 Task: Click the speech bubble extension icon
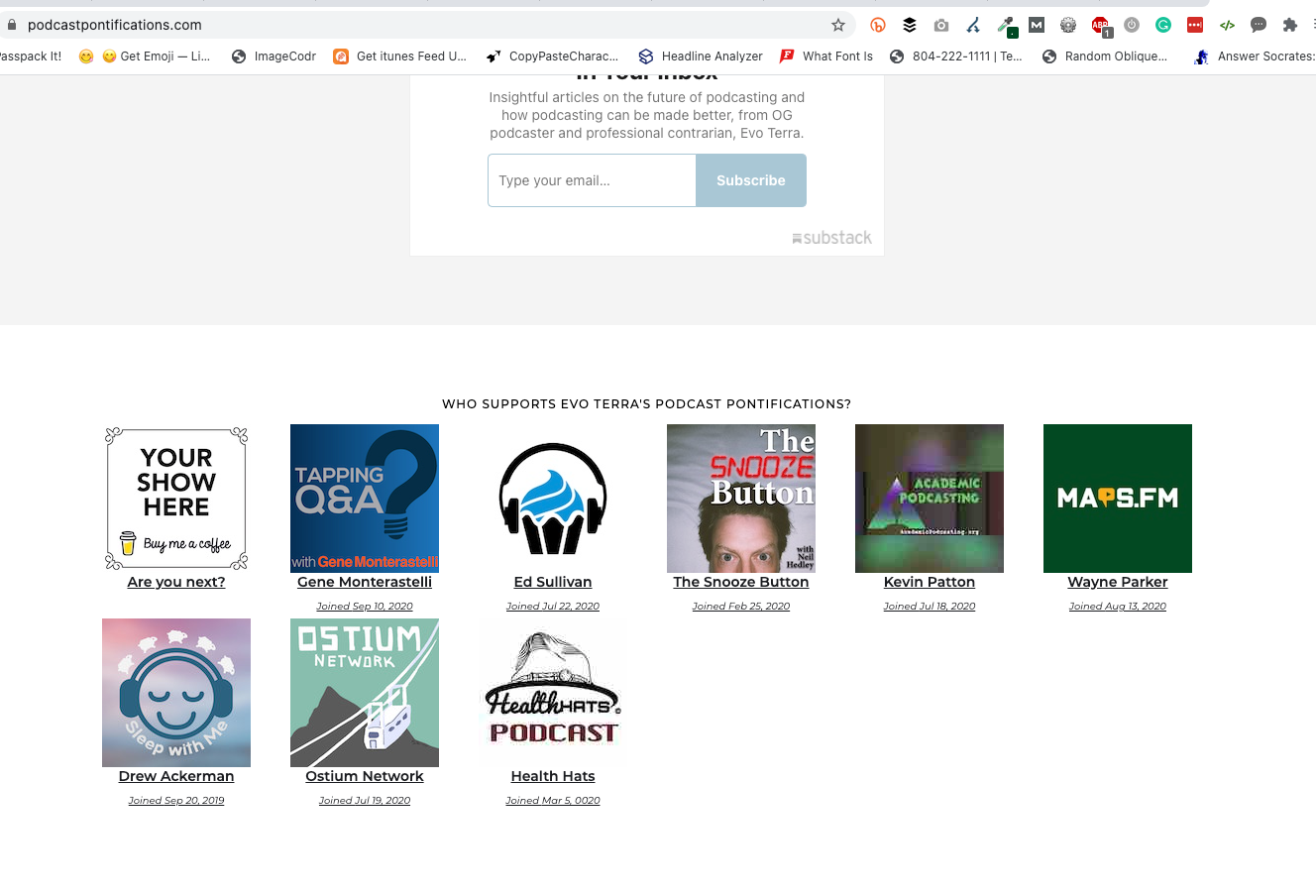coord(1259,25)
